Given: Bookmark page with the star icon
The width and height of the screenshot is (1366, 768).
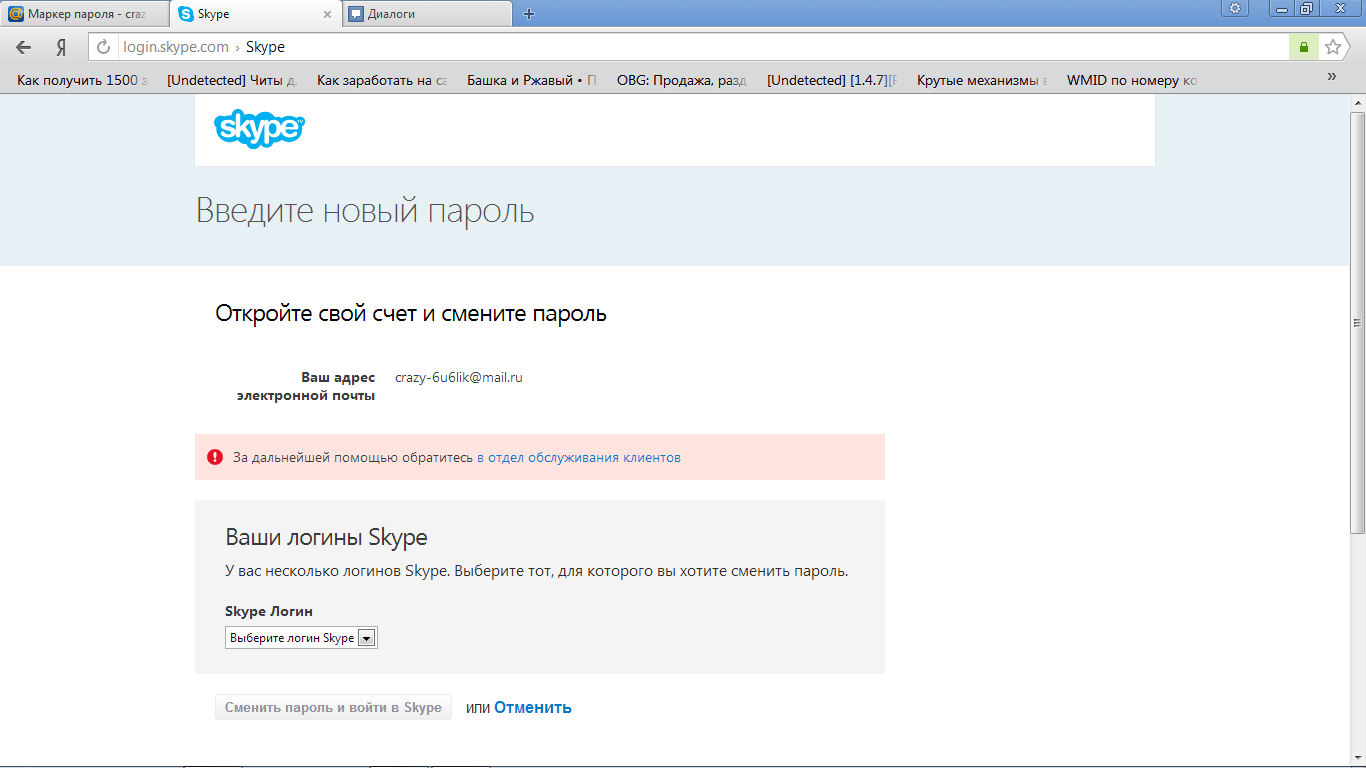Looking at the screenshot, I should coord(1332,47).
